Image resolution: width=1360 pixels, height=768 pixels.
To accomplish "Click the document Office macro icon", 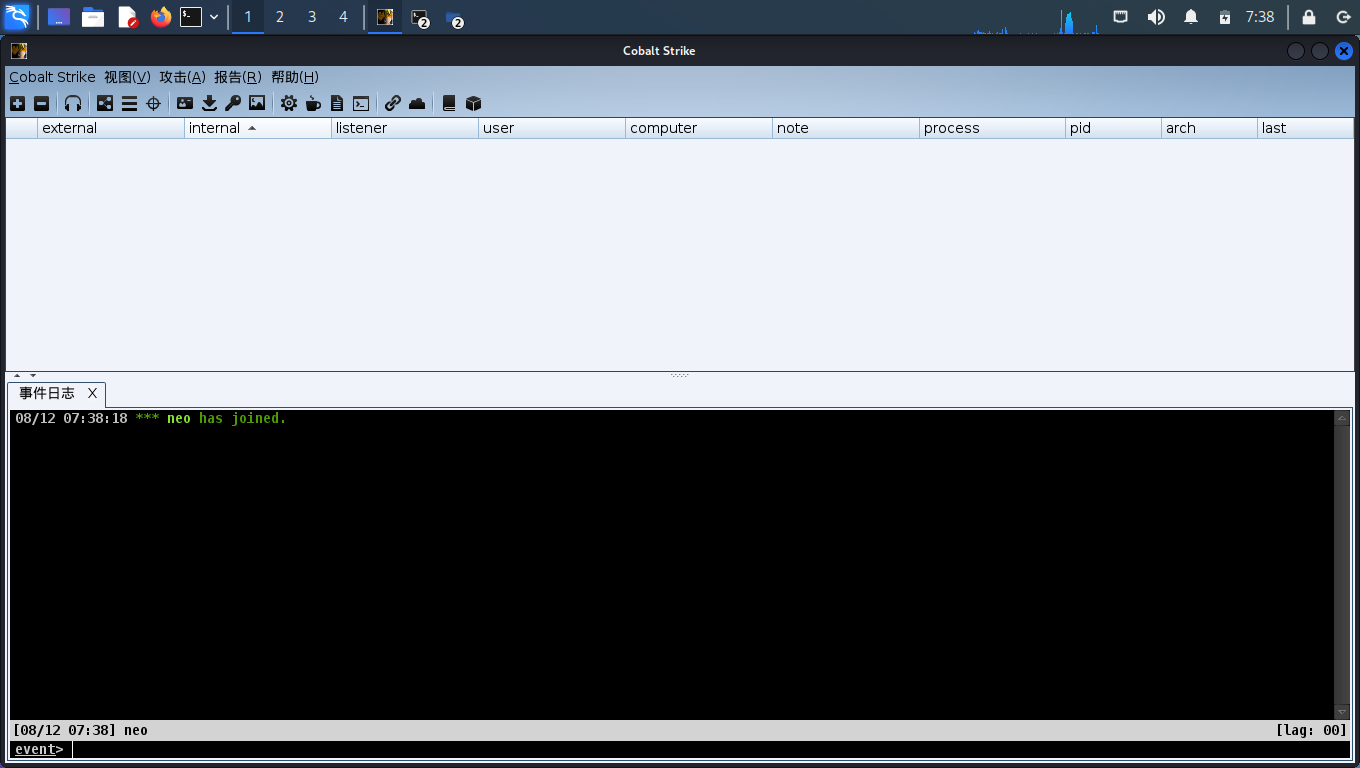I will coord(337,103).
